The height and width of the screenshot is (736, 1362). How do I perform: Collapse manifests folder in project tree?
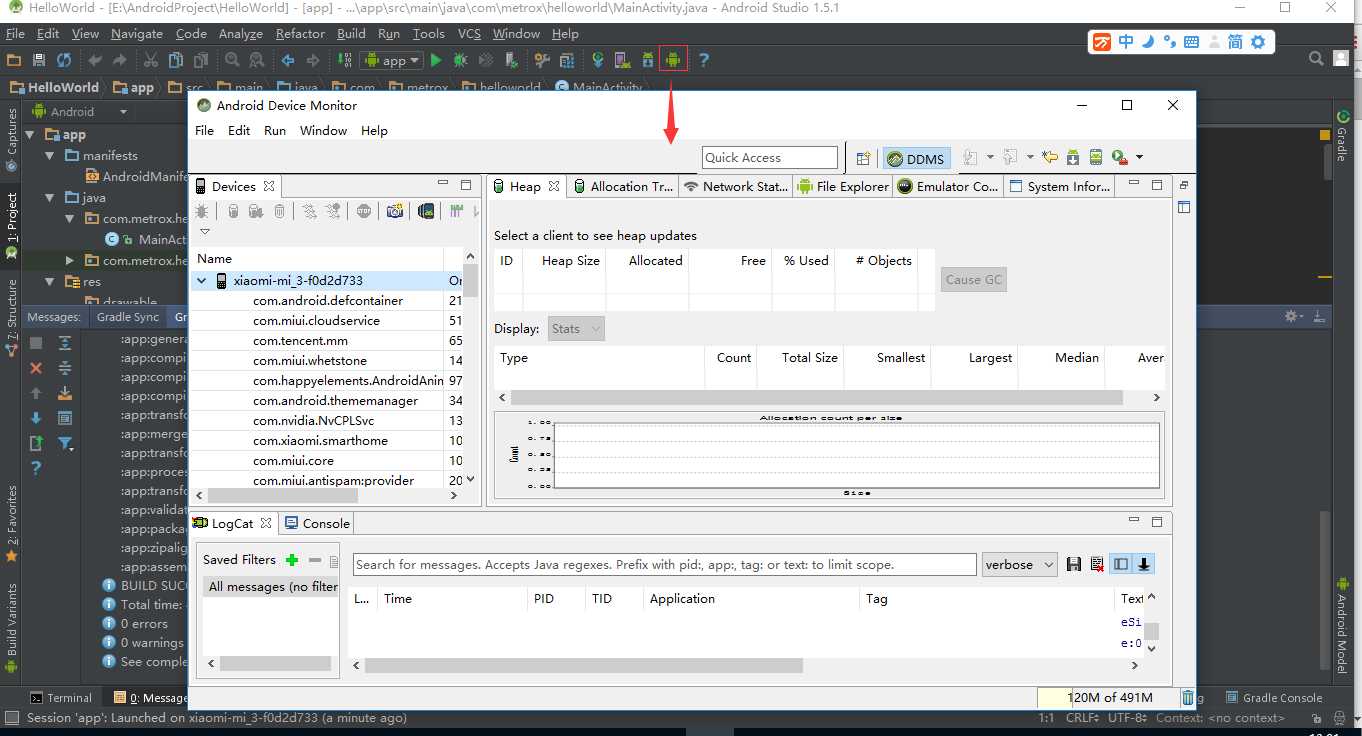[x=50, y=156]
